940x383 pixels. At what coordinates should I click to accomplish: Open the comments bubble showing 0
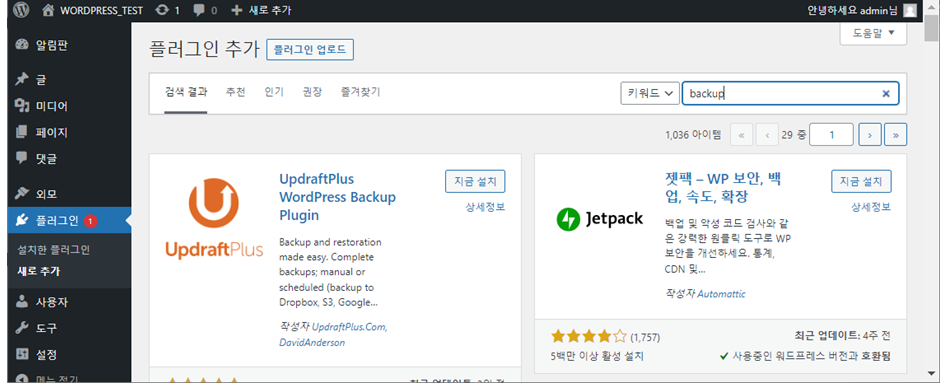pyautogui.click(x=205, y=10)
